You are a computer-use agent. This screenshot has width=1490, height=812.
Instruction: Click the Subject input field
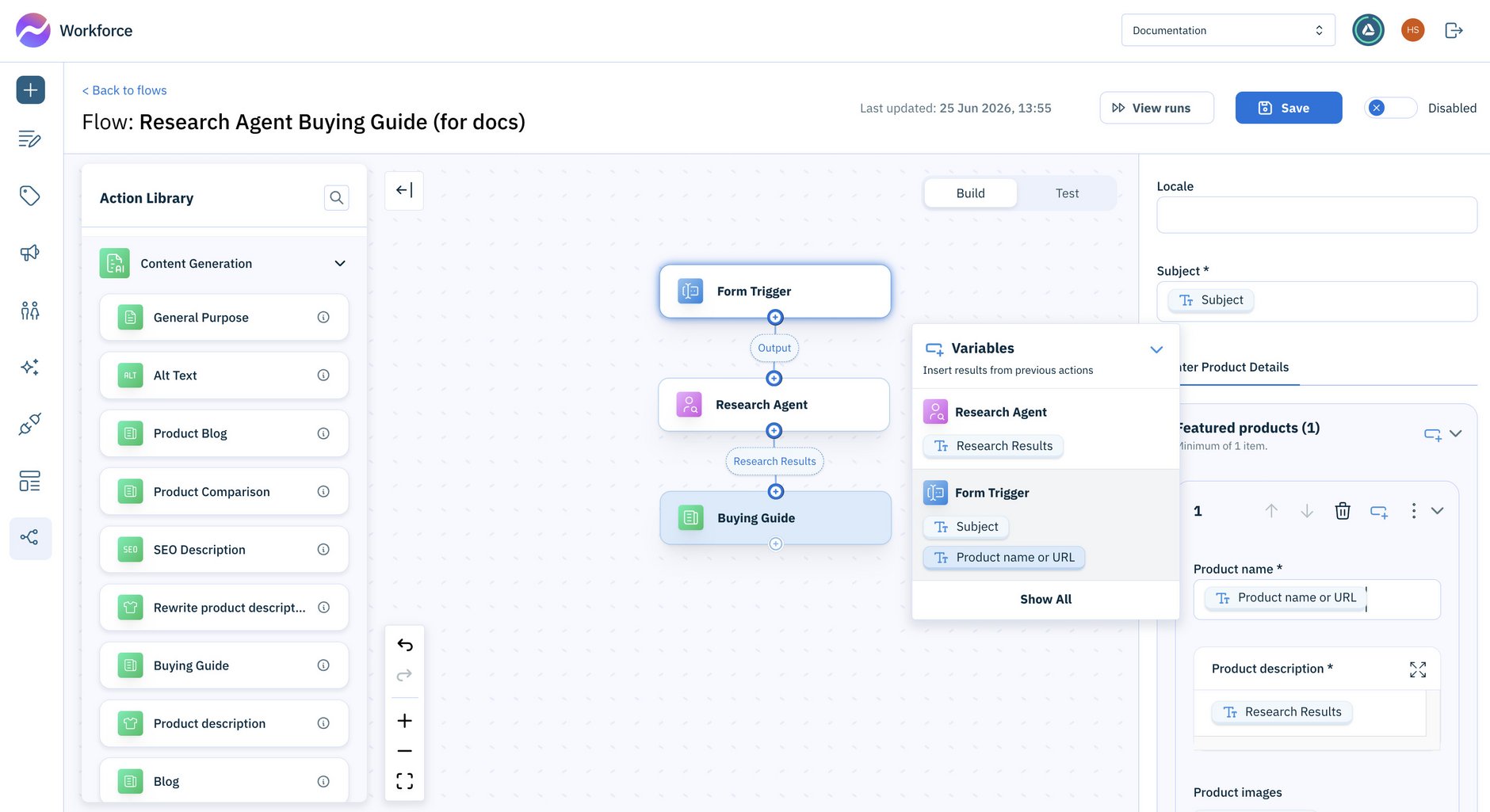point(1316,301)
